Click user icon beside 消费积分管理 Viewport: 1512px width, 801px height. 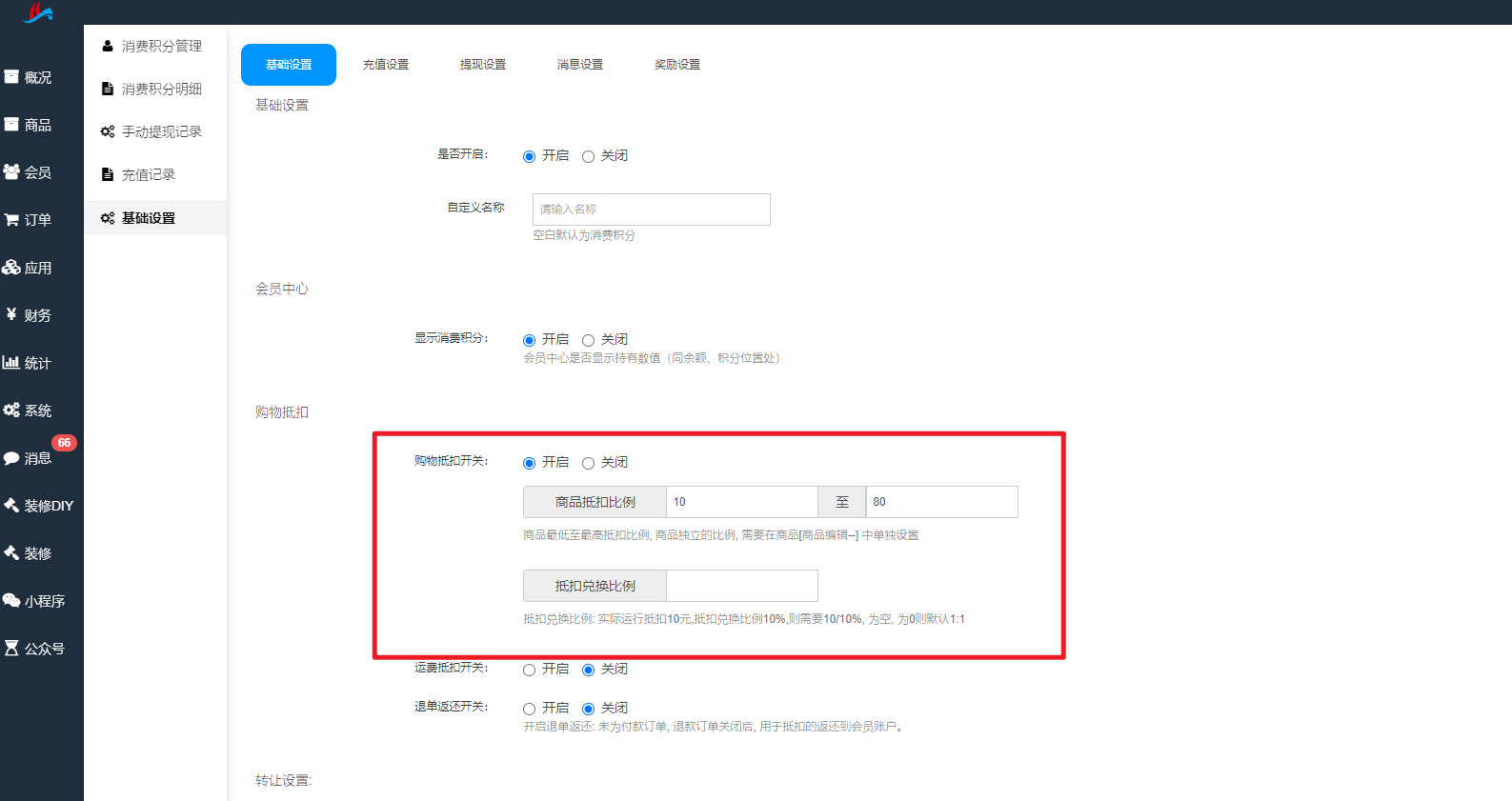pos(108,46)
